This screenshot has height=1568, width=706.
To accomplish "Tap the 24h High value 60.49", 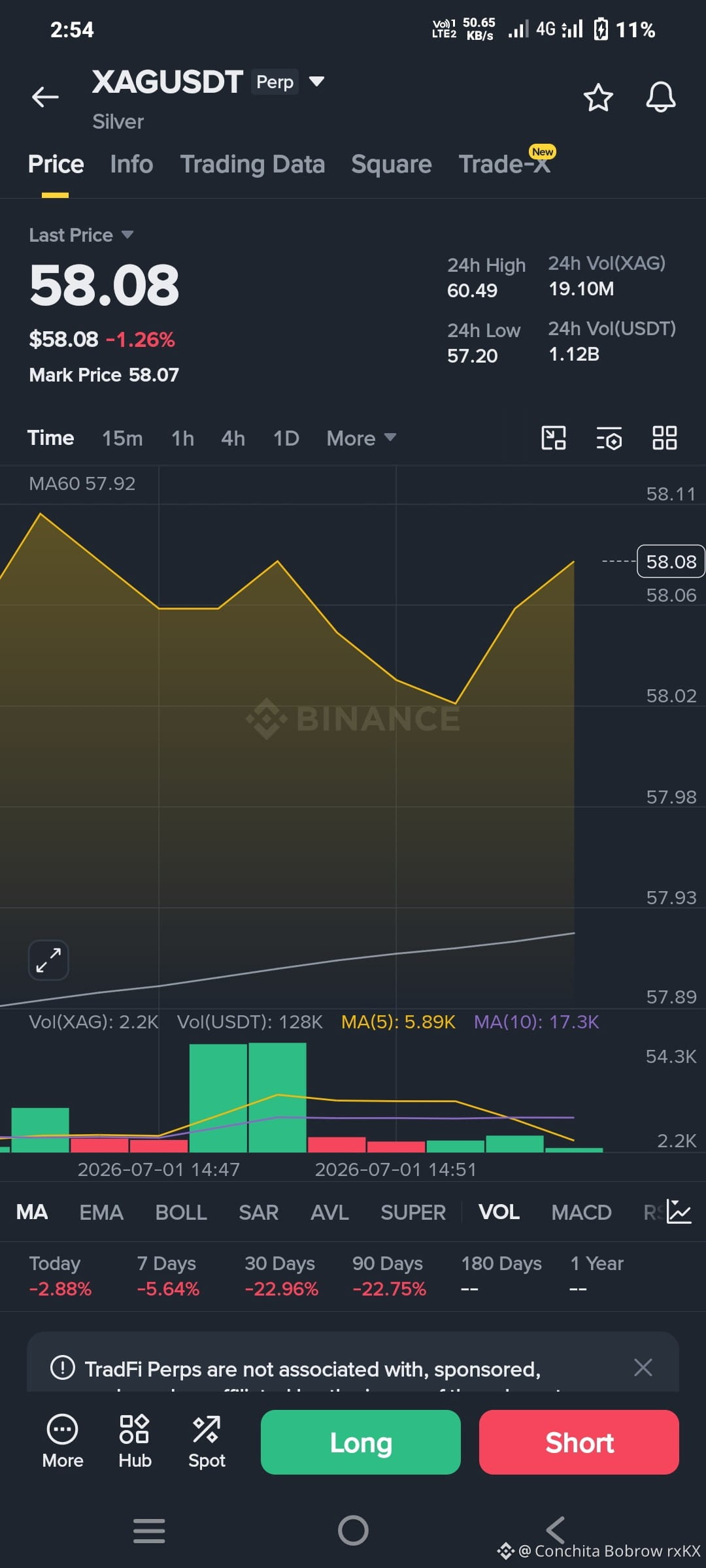I will point(472,290).
